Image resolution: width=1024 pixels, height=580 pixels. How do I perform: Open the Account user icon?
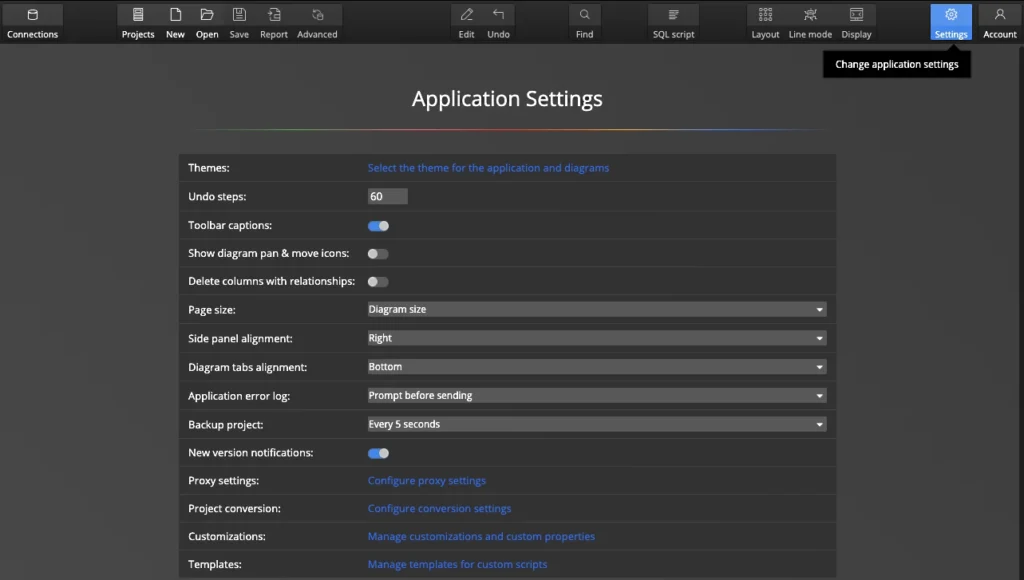pos(999,16)
